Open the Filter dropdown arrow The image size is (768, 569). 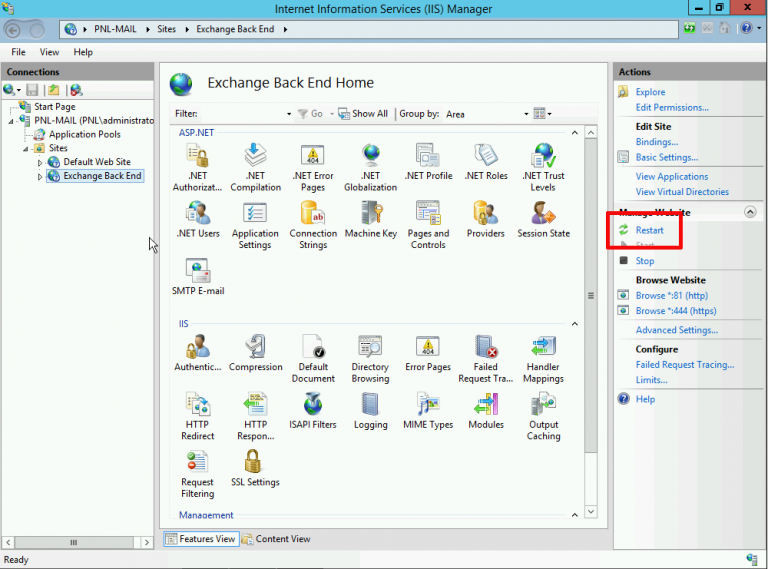[289, 114]
